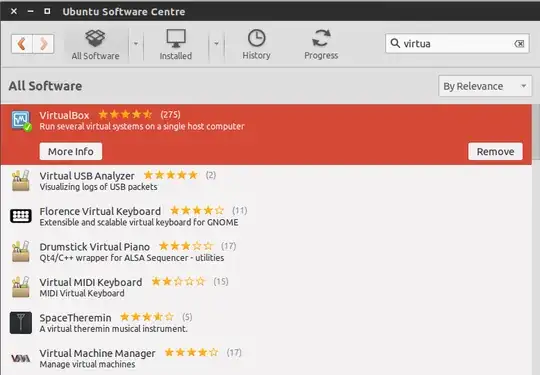Viewport: 540px width, 375px height.
Task: Open More Info for VirtualBox
Action: [x=71, y=152]
